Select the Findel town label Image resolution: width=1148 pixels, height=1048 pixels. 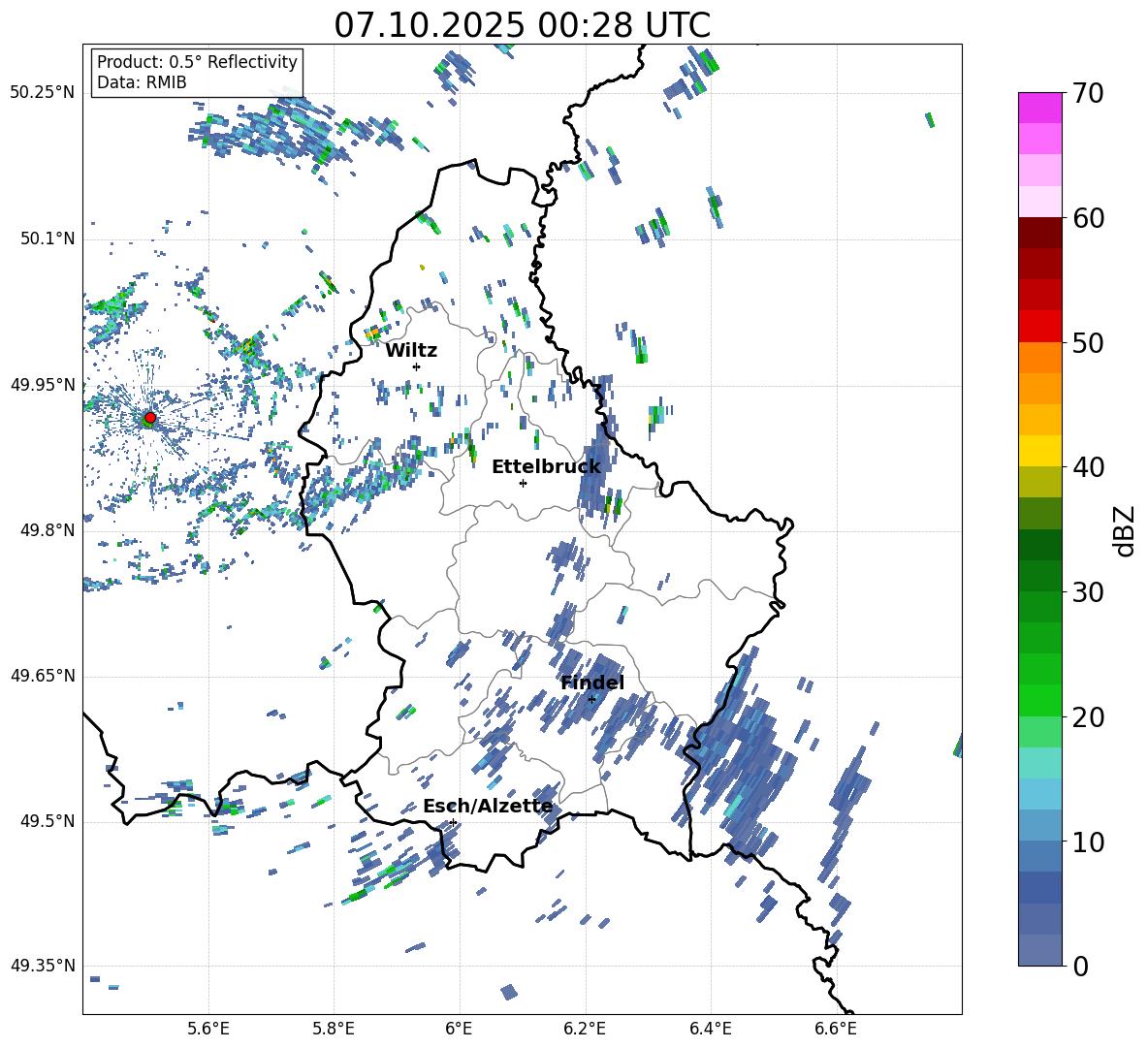[592, 683]
